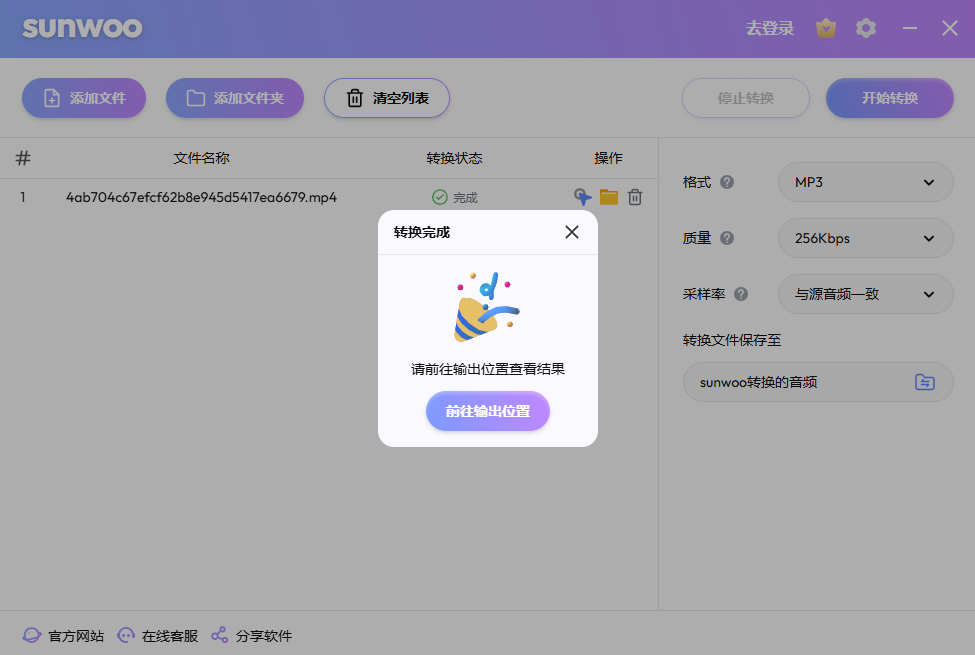
Task: Click 清空列表 to clear the list
Action: click(387, 98)
